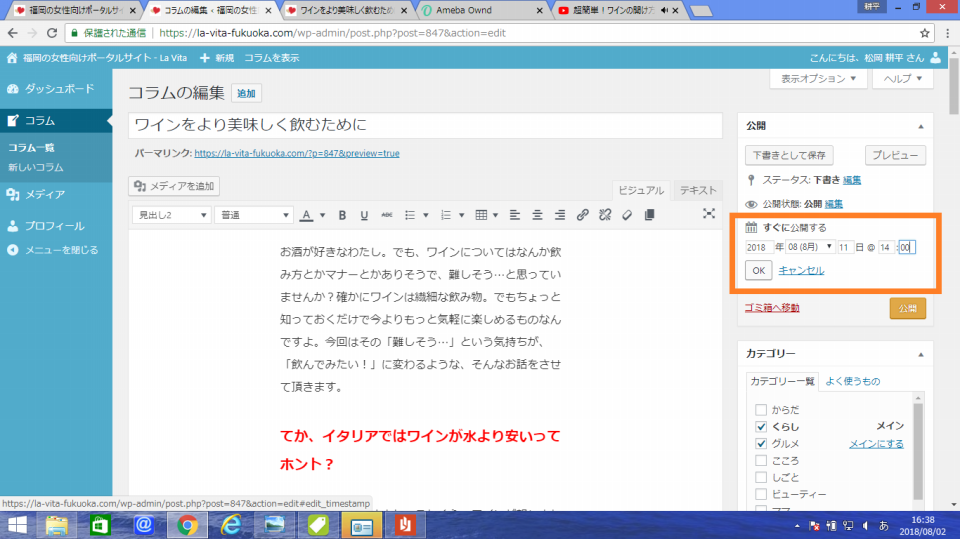960x539 pixels.
Task: Expand numbered list style options
Action: tap(462, 215)
